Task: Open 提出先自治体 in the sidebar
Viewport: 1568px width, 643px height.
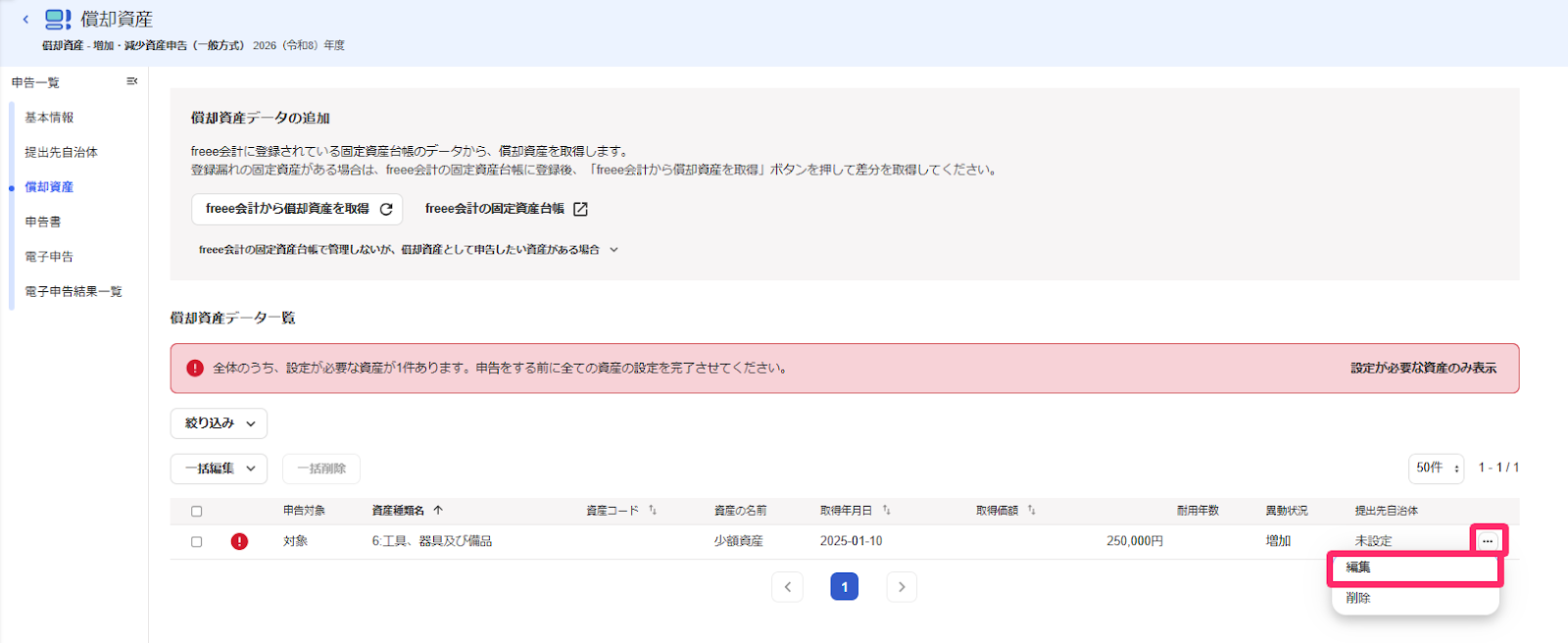Action: click(x=61, y=152)
